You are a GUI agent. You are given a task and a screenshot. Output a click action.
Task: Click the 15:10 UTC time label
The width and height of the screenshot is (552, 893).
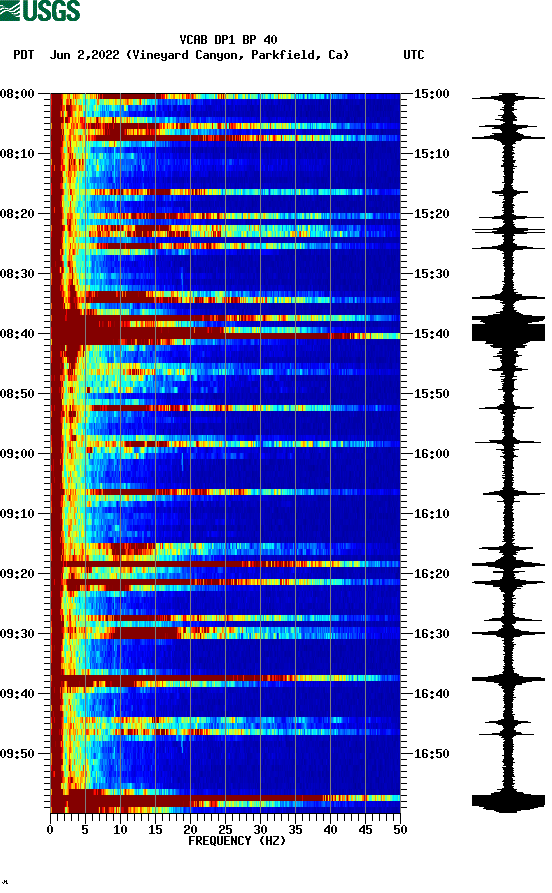[431, 154]
